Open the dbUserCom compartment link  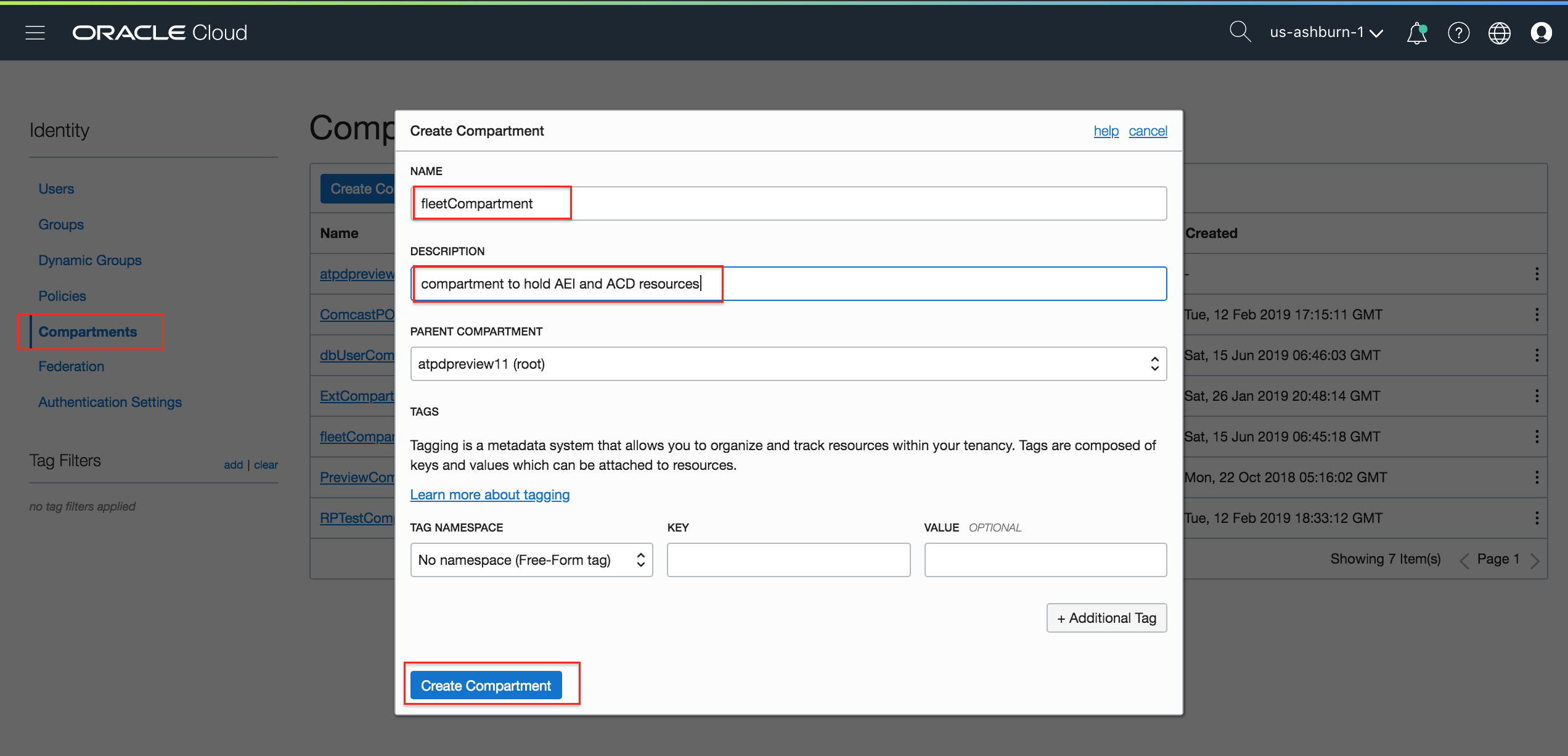click(357, 355)
